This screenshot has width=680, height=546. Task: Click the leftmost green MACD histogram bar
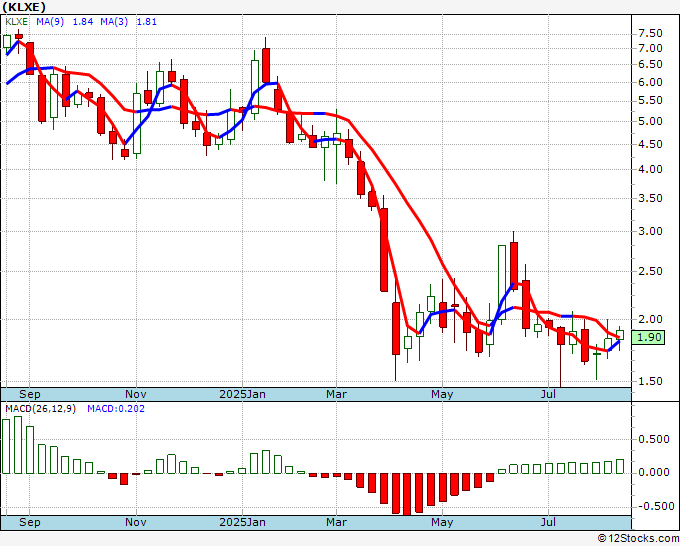pyautogui.click(x=6, y=447)
